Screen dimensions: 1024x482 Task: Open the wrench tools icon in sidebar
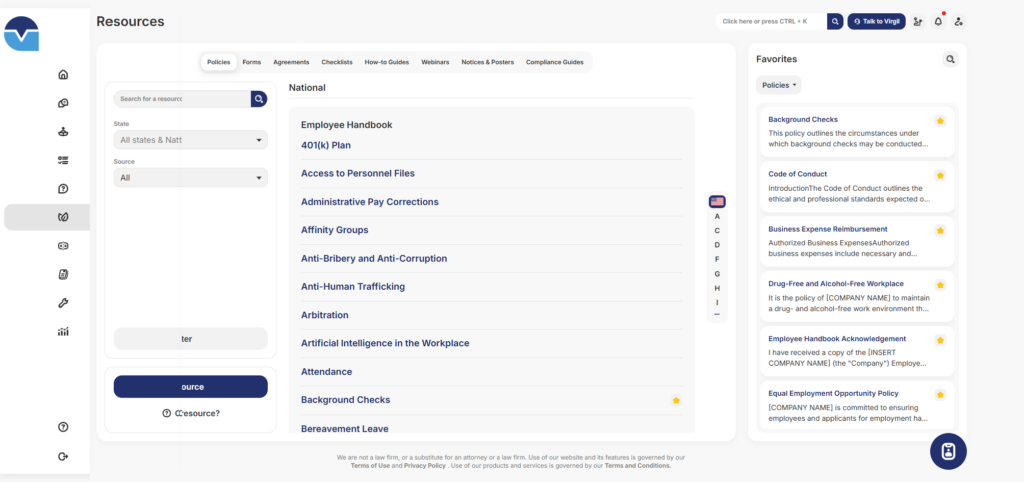[x=63, y=303]
